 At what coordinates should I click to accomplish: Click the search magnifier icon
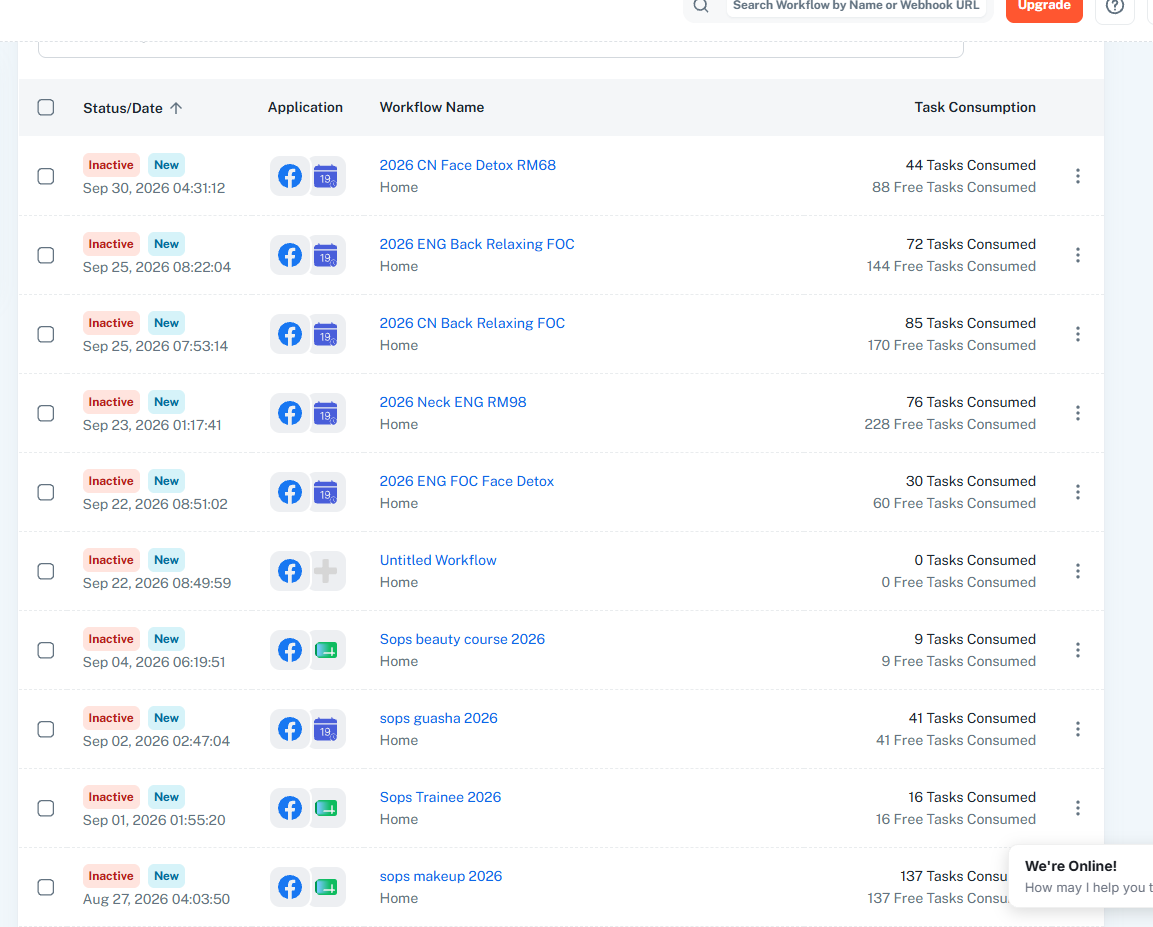pos(701,6)
